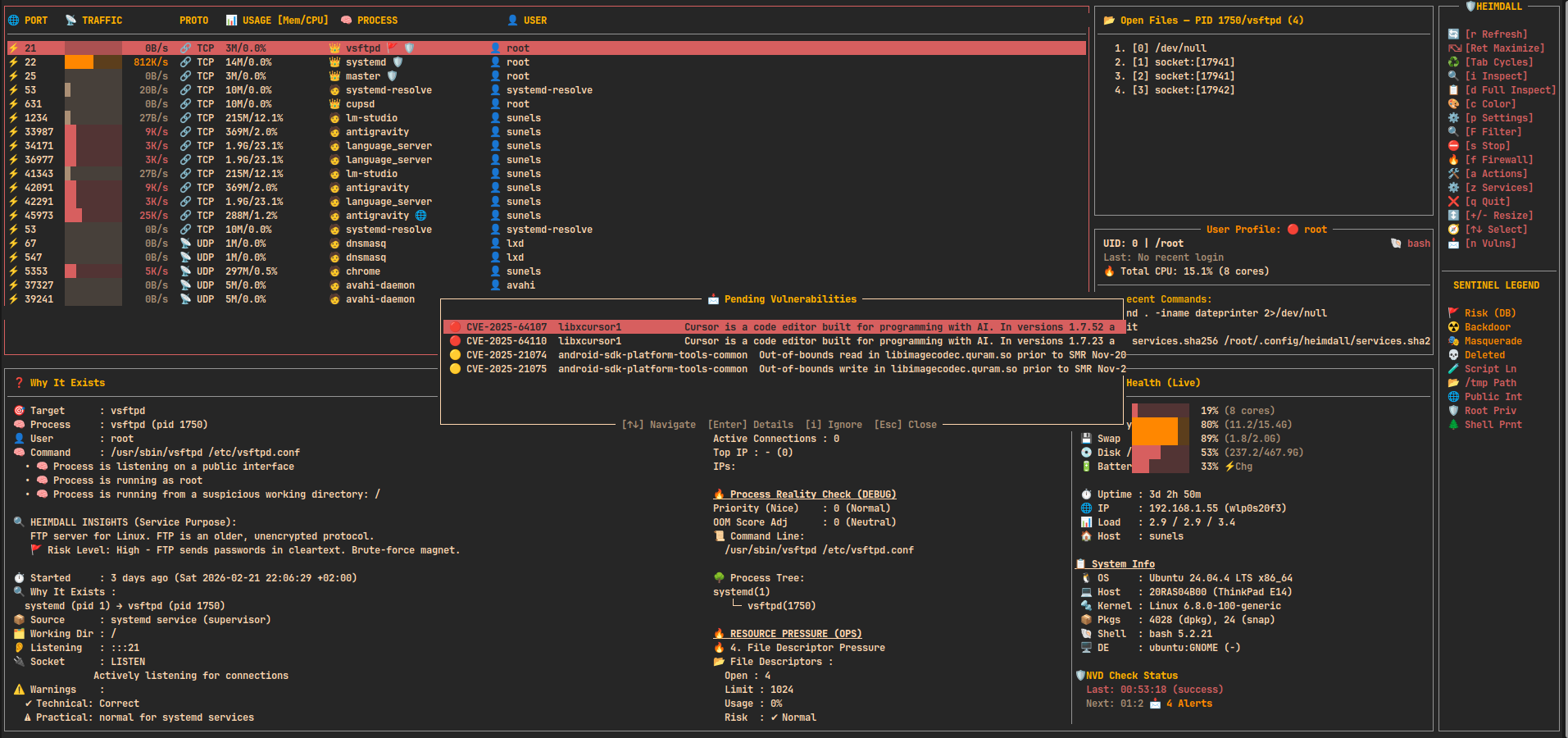The width and height of the screenshot is (1568, 738).
Task: Click the [F Filter] command
Action: [1493, 132]
